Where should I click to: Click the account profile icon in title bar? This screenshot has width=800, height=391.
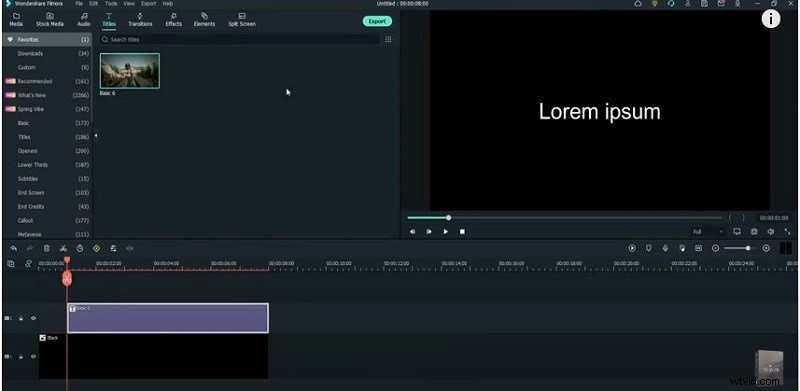688,4
